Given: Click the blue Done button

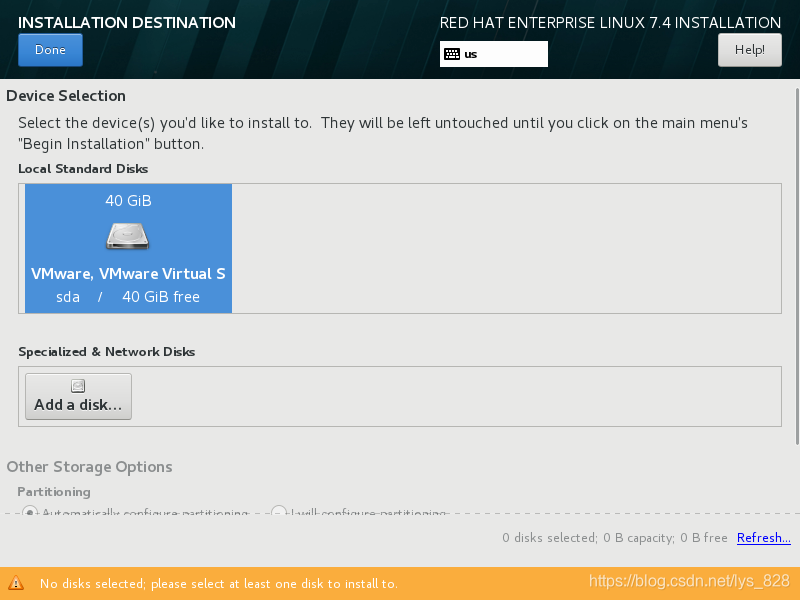Looking at the screenshot, I should (x=50, y=50).
